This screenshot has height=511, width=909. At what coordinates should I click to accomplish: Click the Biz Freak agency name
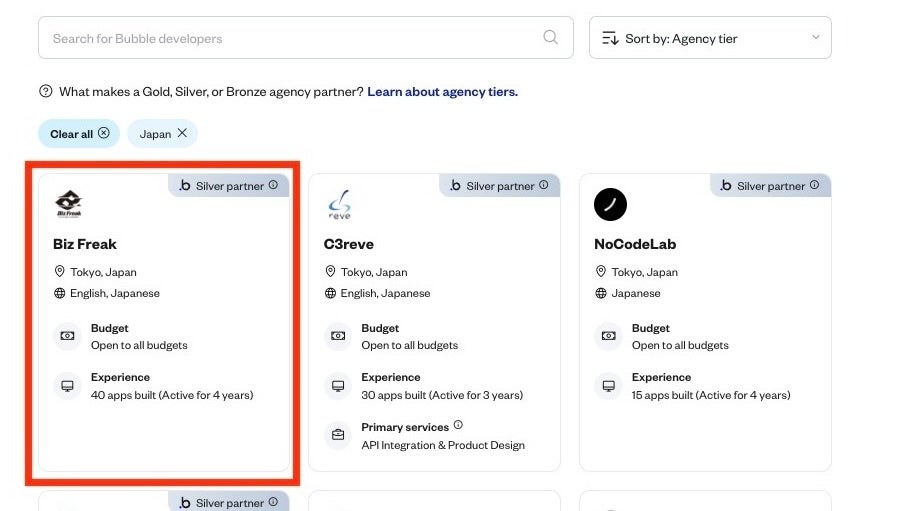pyautogui.click(x=85, y=244)
